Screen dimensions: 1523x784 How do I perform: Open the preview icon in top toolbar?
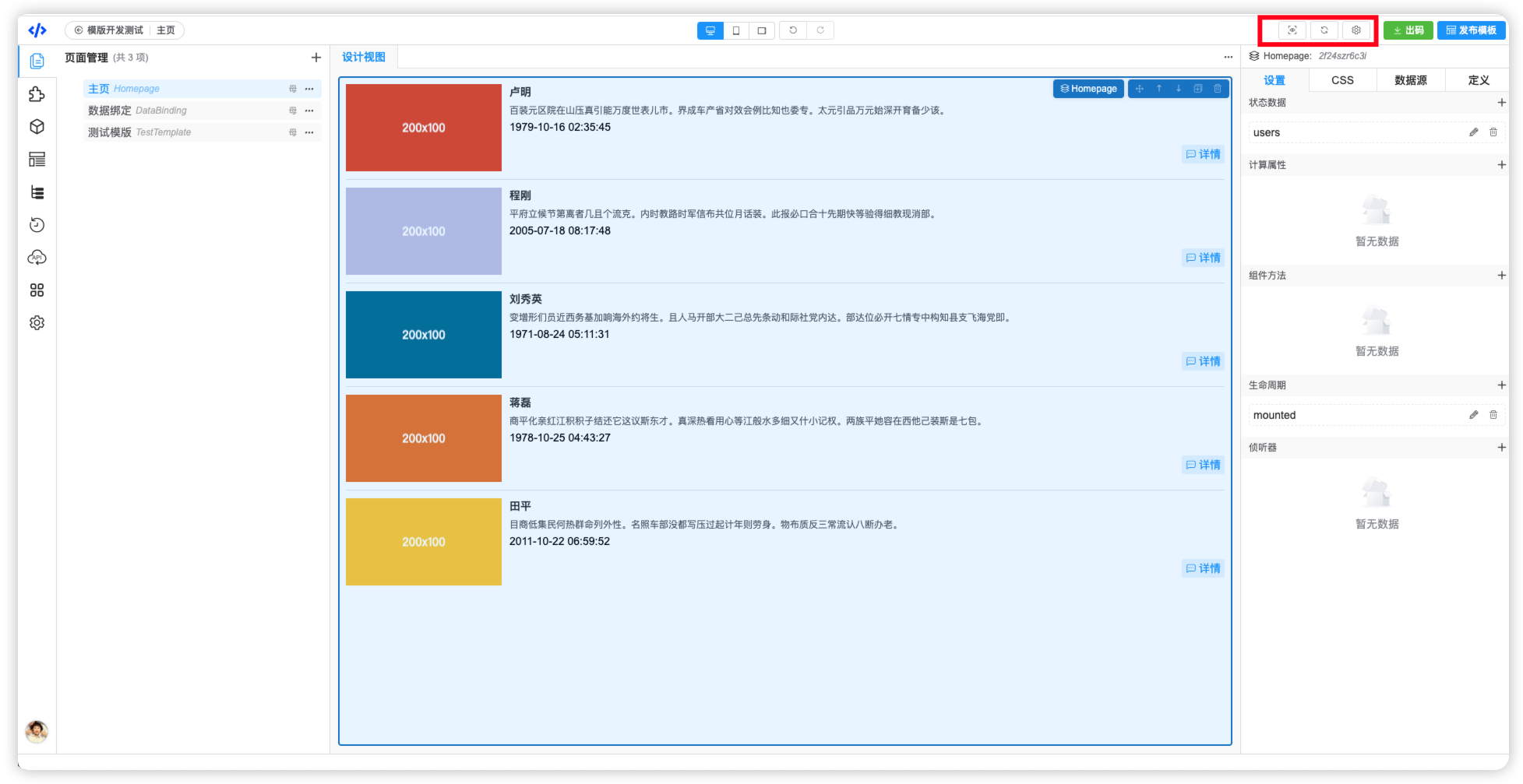coord(1292,30)
